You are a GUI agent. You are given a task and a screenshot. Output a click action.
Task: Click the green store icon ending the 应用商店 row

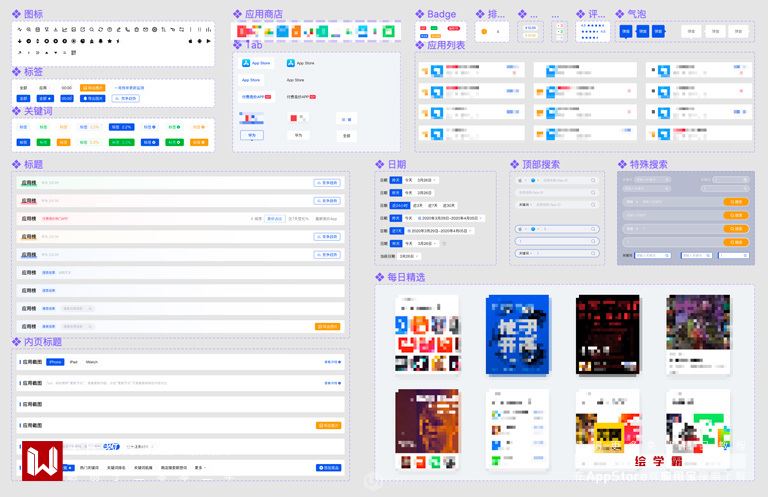388,31
